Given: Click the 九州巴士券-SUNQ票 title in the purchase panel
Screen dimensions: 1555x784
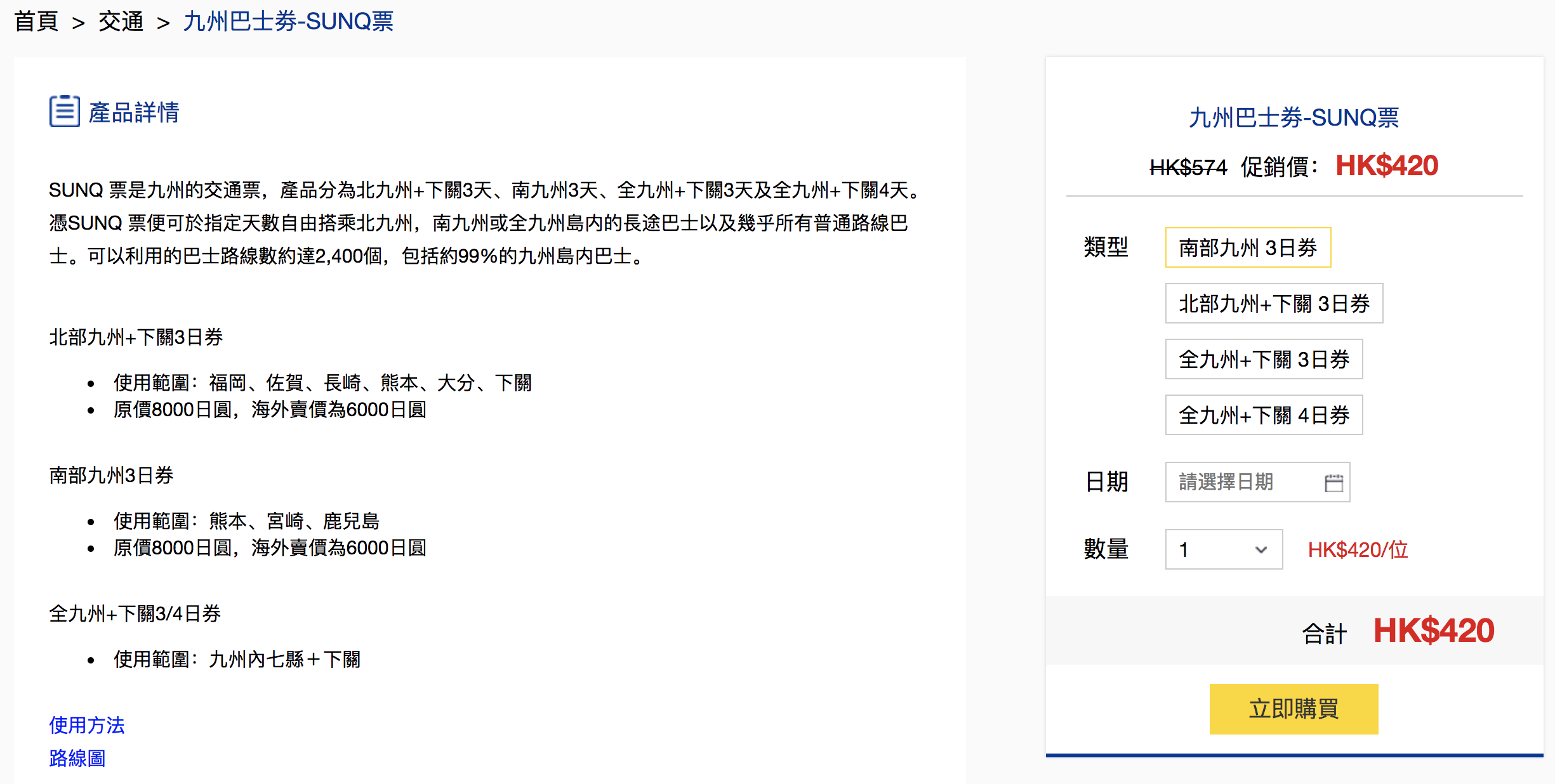Looking at the screenshot, I should coord(1294,117).
